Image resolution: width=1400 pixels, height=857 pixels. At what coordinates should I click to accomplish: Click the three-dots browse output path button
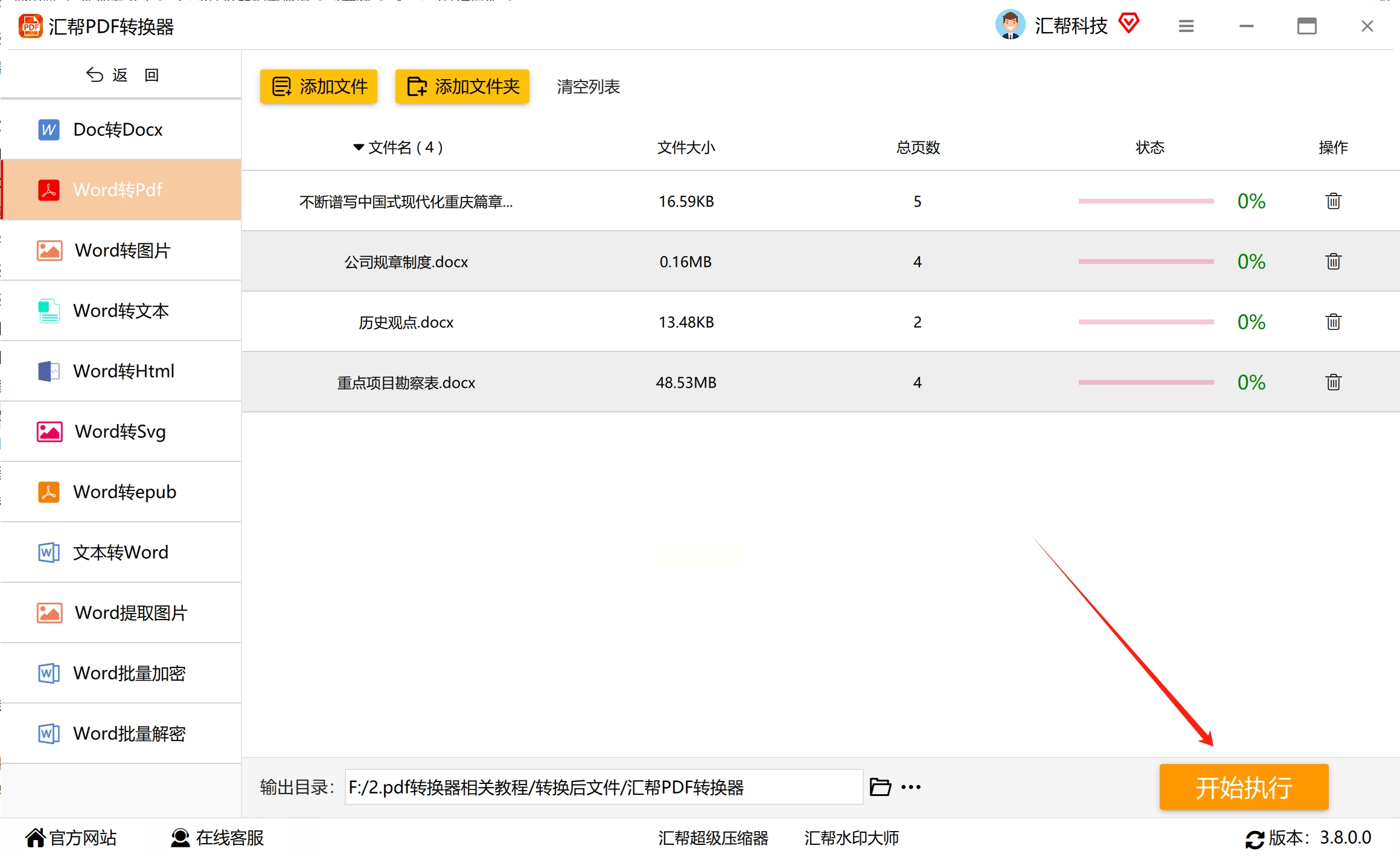tap(910, 787)
